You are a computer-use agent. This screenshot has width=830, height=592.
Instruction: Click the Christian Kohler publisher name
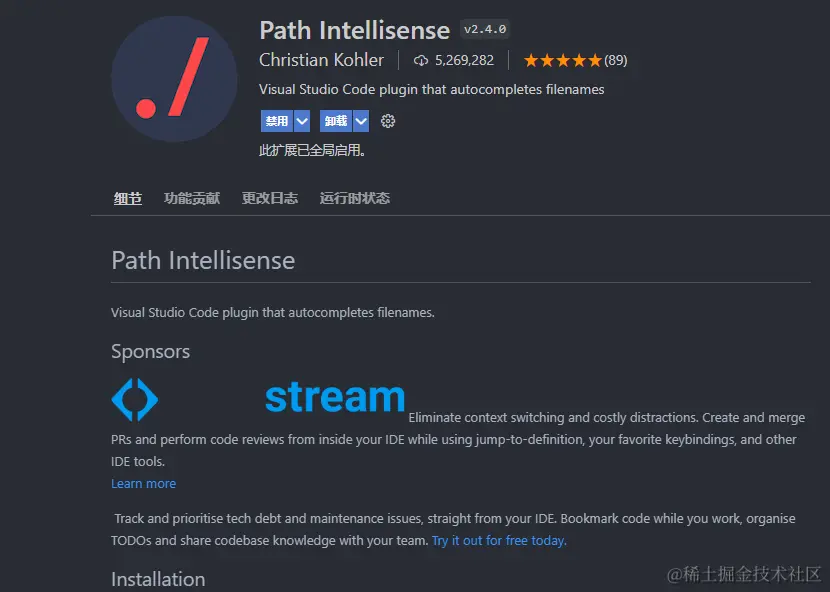click(x=321, y=60)
